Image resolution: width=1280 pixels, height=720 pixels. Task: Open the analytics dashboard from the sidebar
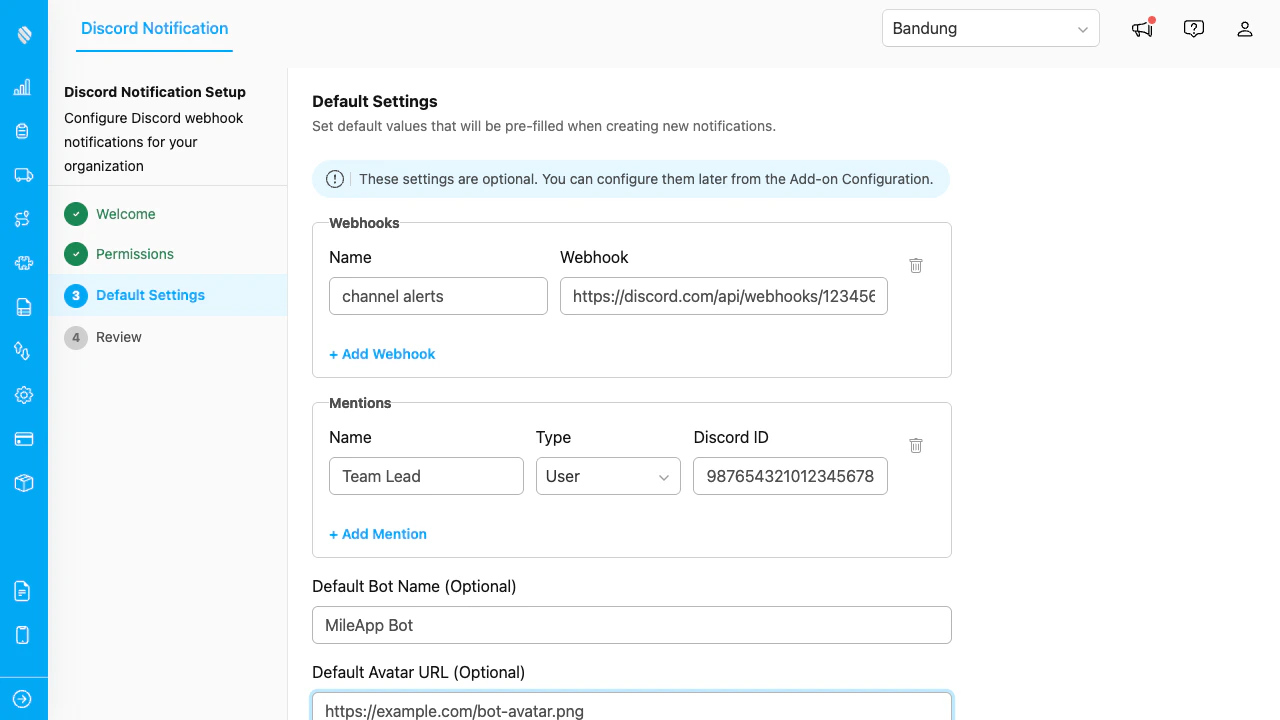coord(22,87)
